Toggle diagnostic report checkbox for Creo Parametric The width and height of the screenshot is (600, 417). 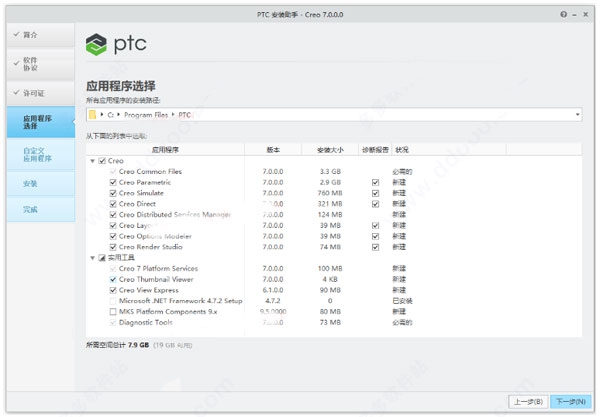375,182
